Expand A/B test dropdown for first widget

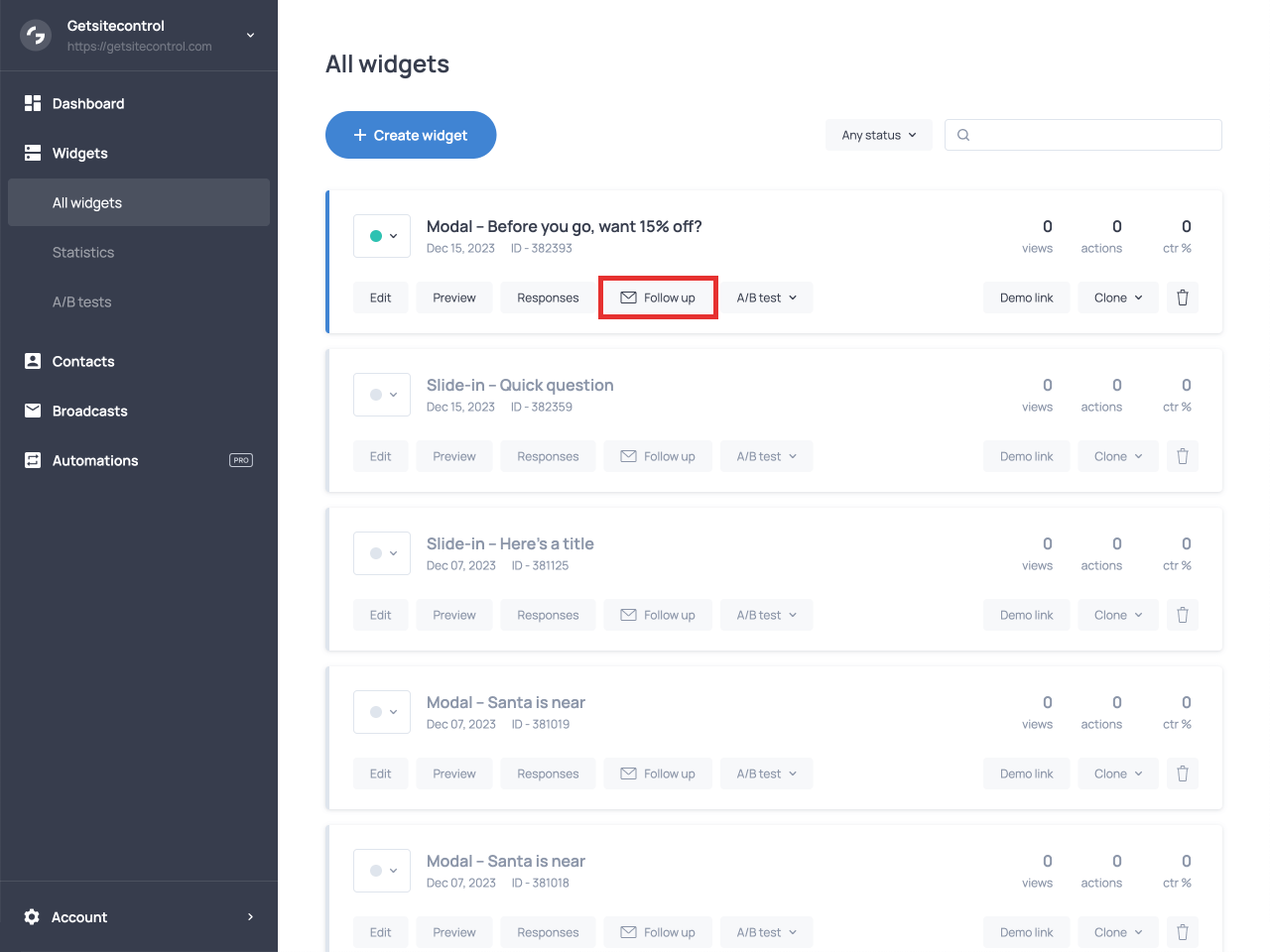click(x=766, y=297)
